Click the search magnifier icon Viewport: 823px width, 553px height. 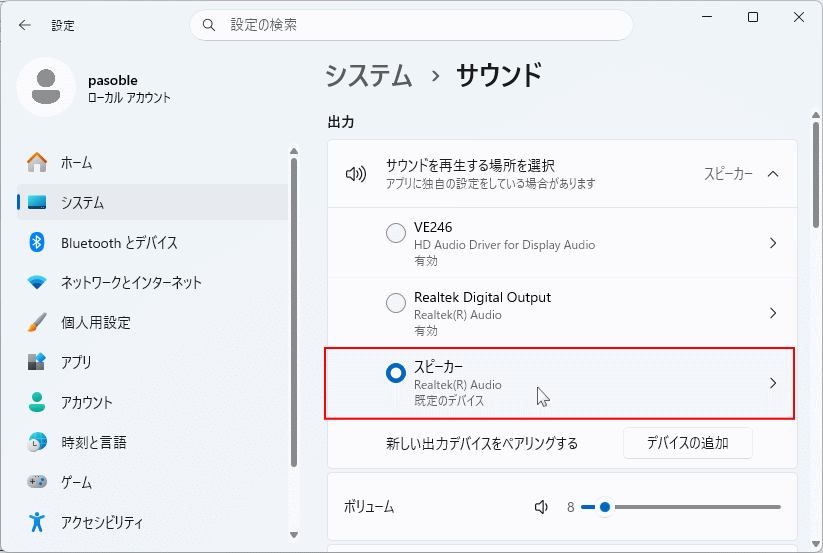click(208, 25)
